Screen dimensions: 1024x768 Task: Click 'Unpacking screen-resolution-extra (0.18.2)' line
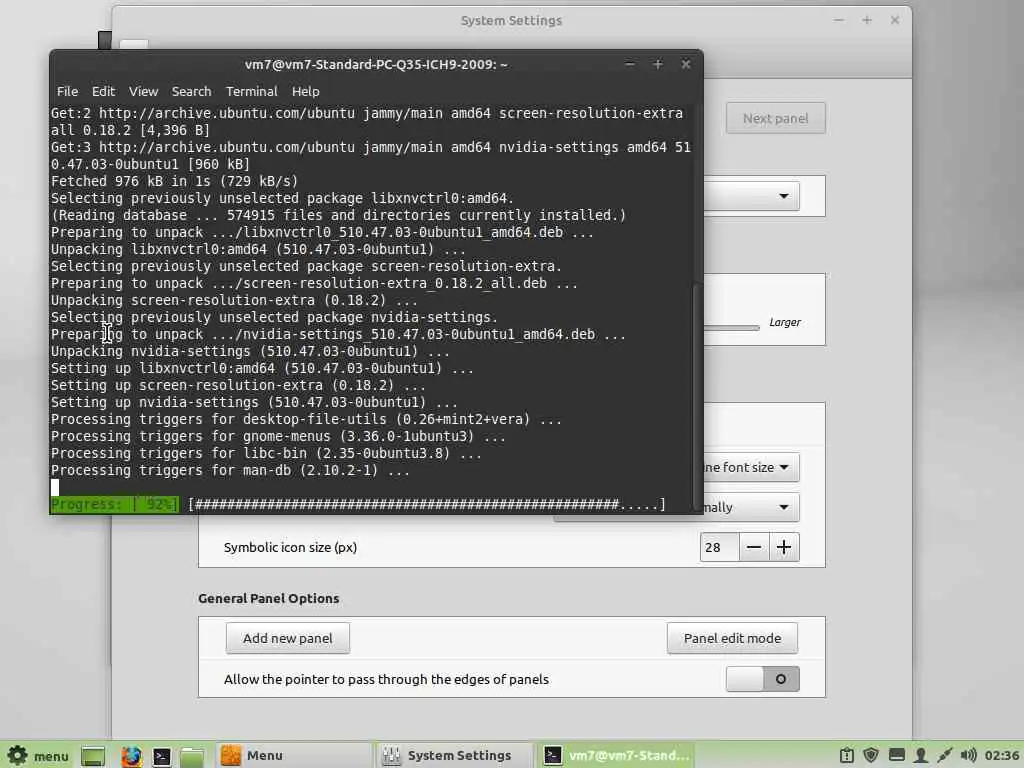click(234, 300)
